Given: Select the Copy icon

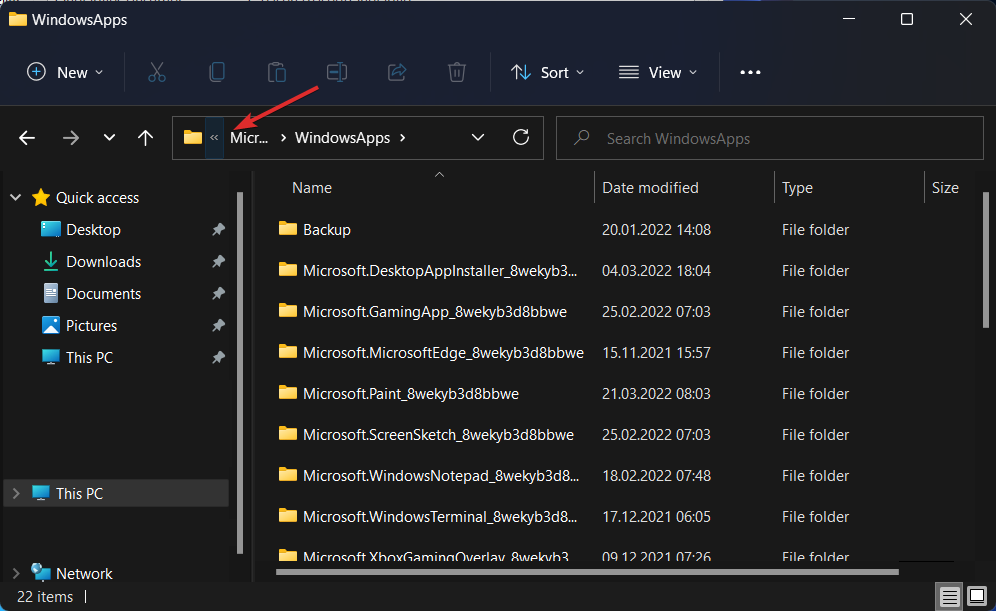Looking at the screenshot, I should coord(216,72).
